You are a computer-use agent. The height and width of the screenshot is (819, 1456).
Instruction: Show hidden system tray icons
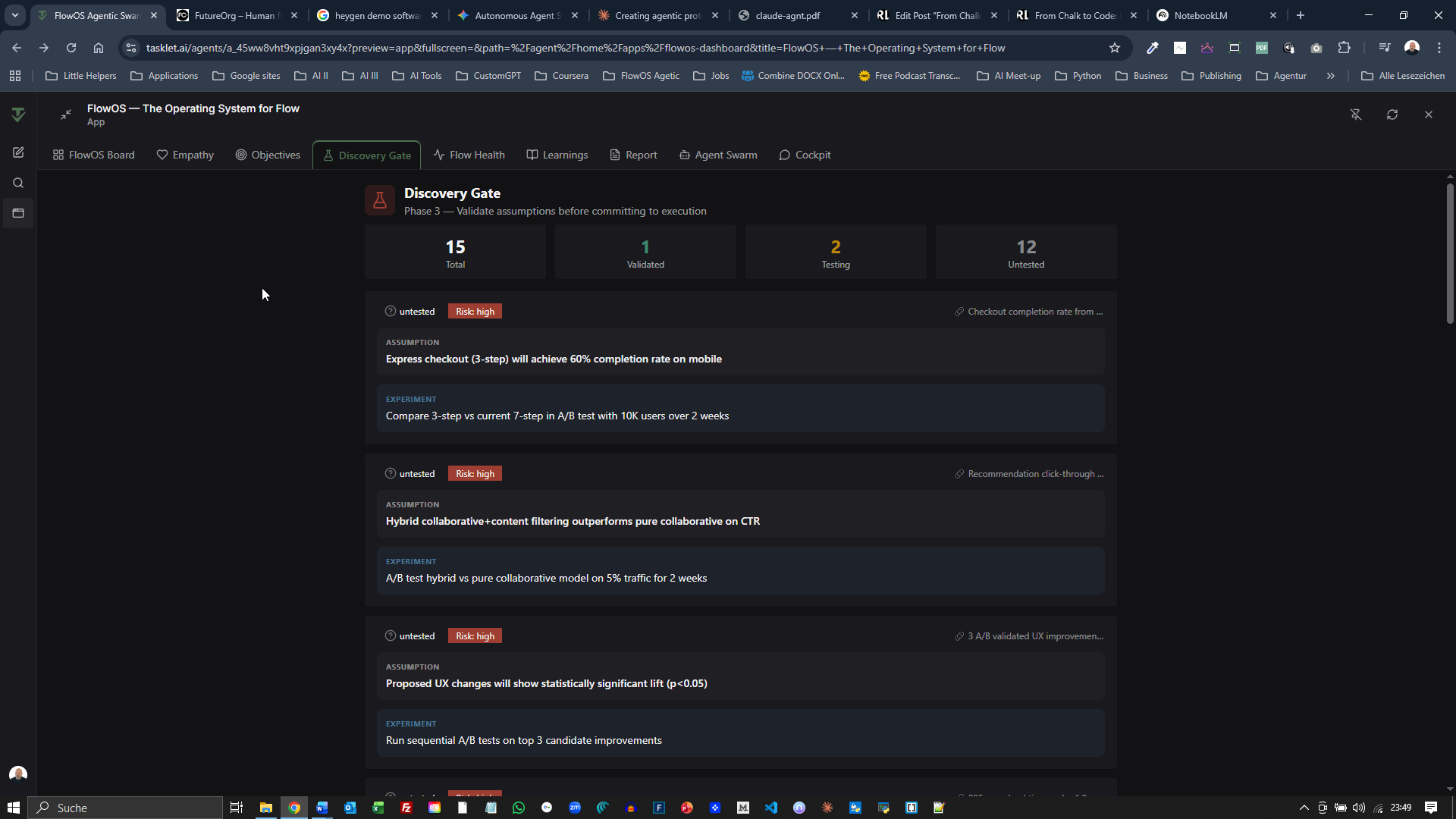(1304, 808)
